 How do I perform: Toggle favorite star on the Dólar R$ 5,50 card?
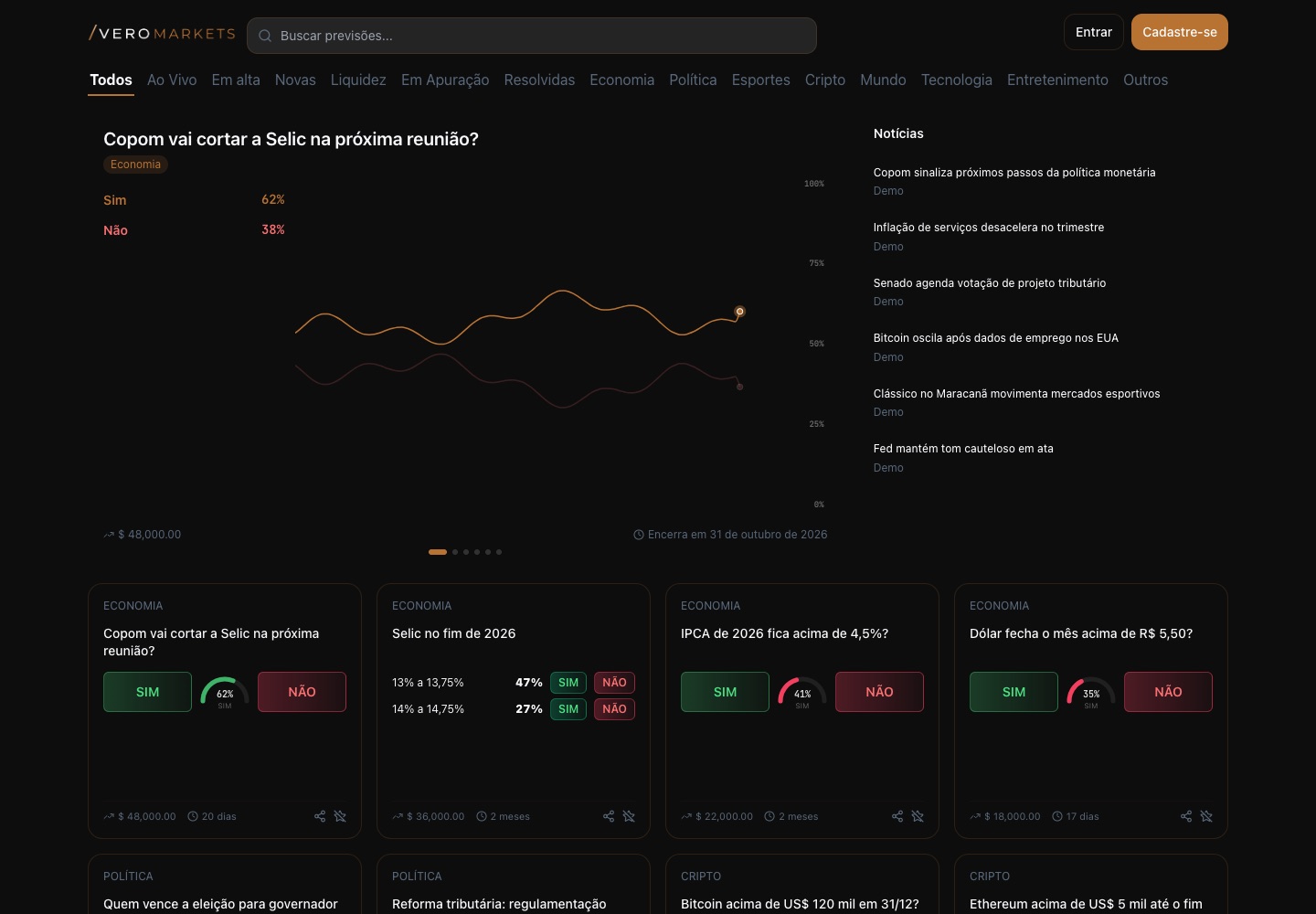pyautogui.click(x=1206, y=816)
